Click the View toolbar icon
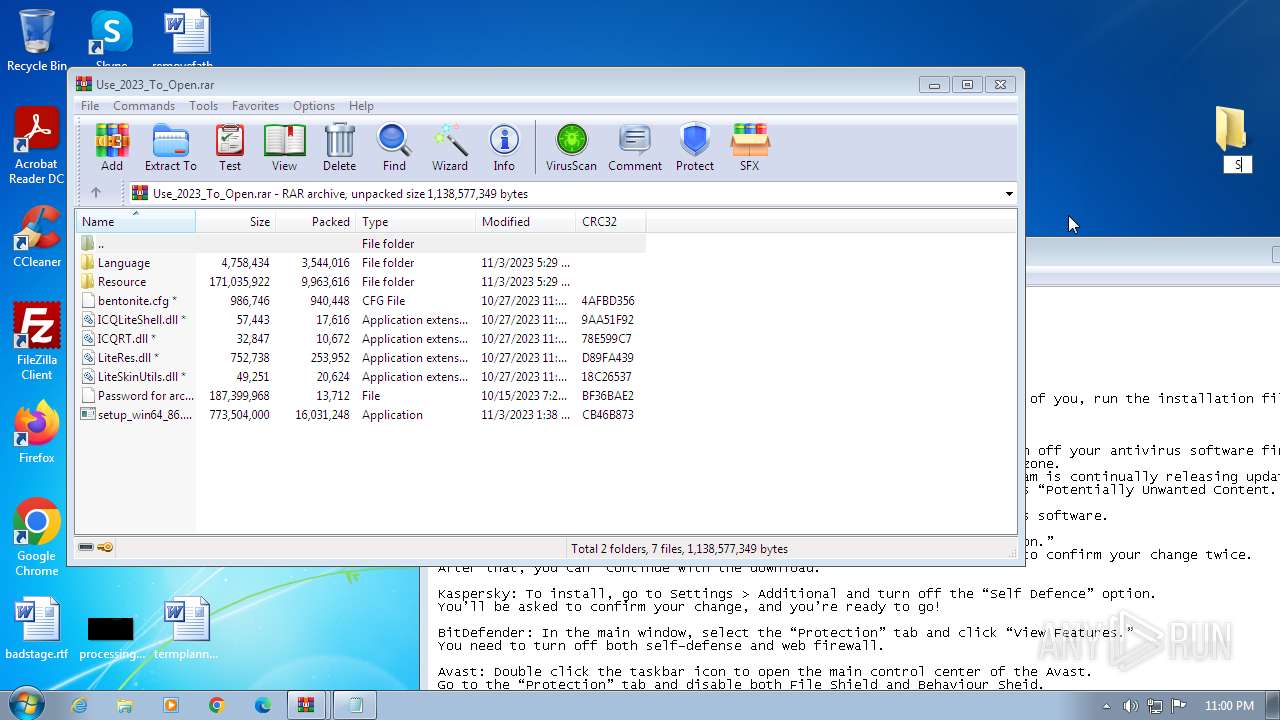 click(x=284, y=147)
